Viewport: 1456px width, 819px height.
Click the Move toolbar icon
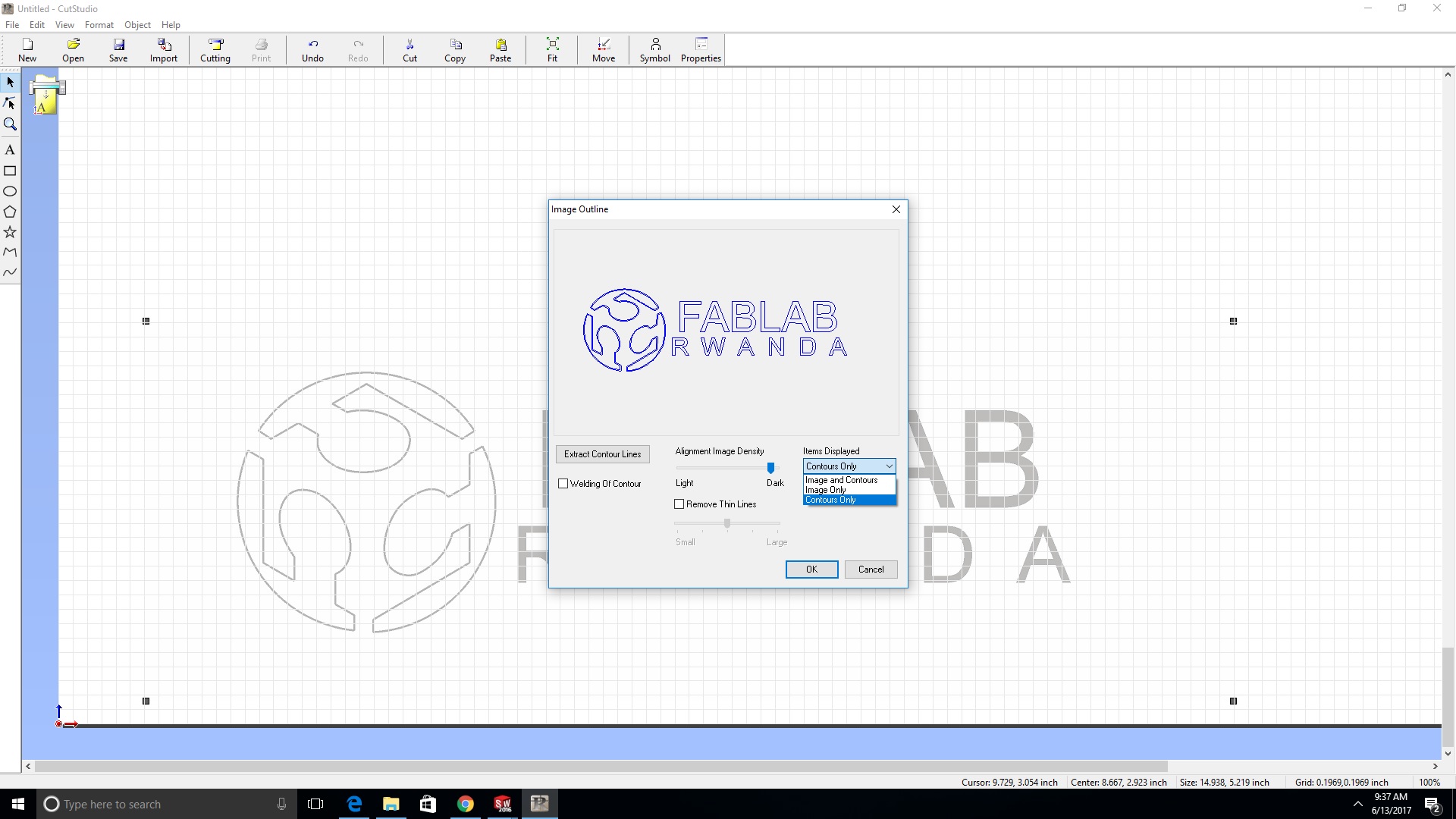(x=604, y=50)
